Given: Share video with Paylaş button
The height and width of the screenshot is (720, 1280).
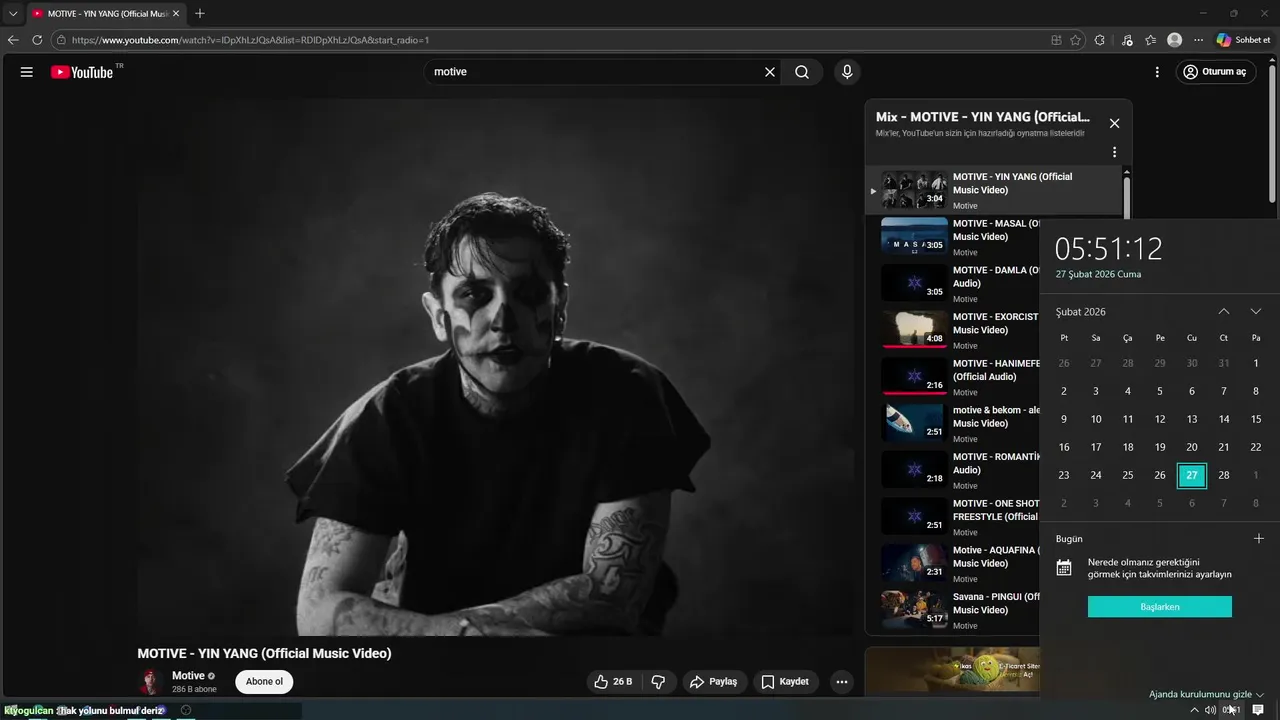Looking at the screenshot, I should pyautogui.click(x=713, y=682).
